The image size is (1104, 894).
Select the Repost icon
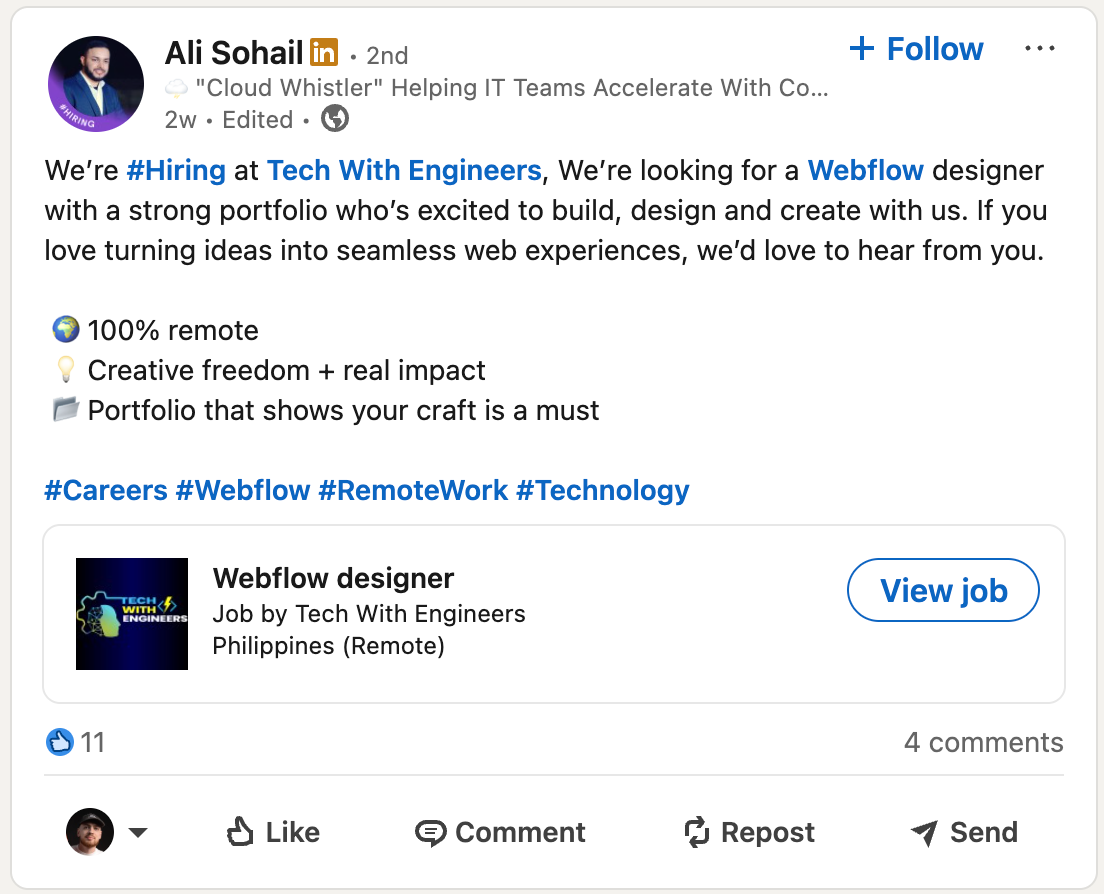point(697,831)
